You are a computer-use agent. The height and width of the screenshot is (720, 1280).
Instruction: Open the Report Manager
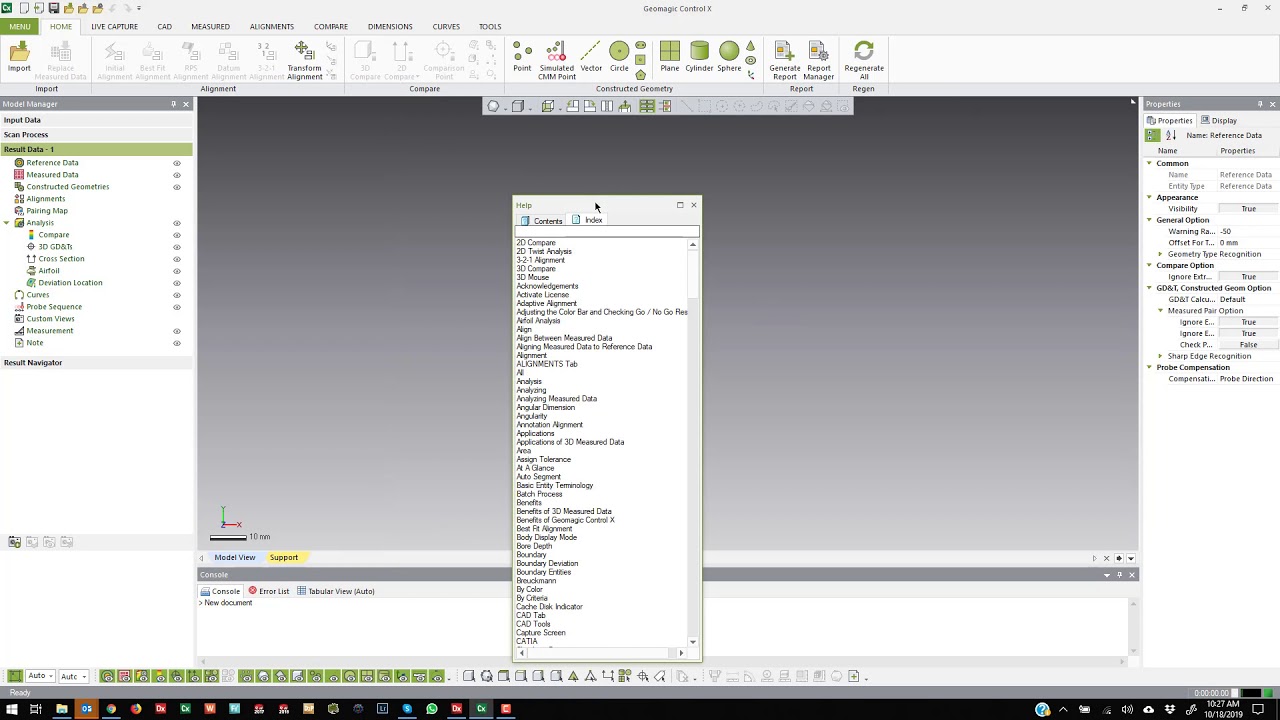819,60
